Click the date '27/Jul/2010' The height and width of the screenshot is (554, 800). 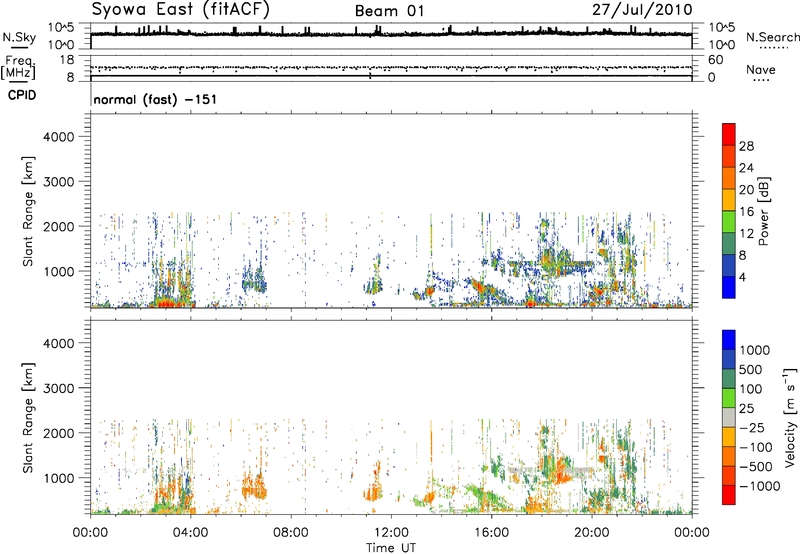642,9
